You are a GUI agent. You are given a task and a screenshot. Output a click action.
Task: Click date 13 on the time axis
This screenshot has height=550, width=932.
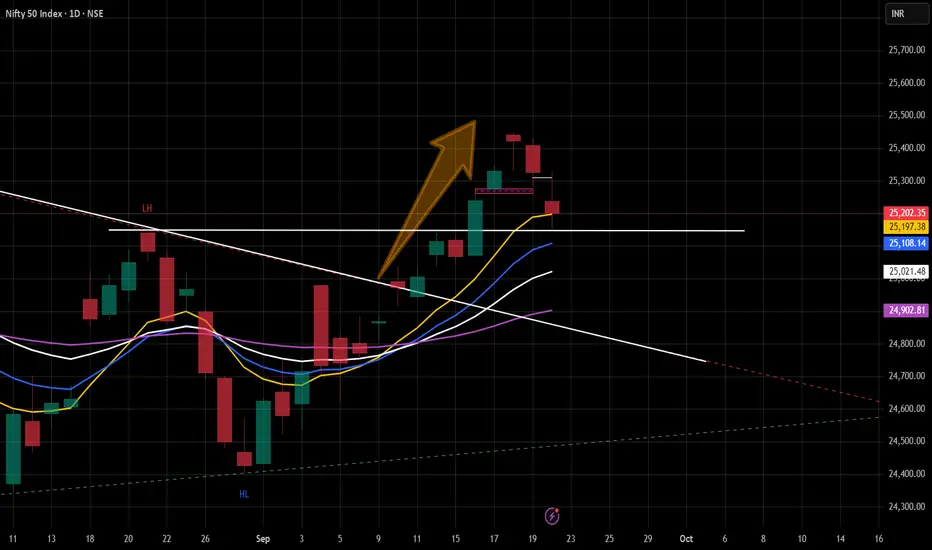(52, 539)
